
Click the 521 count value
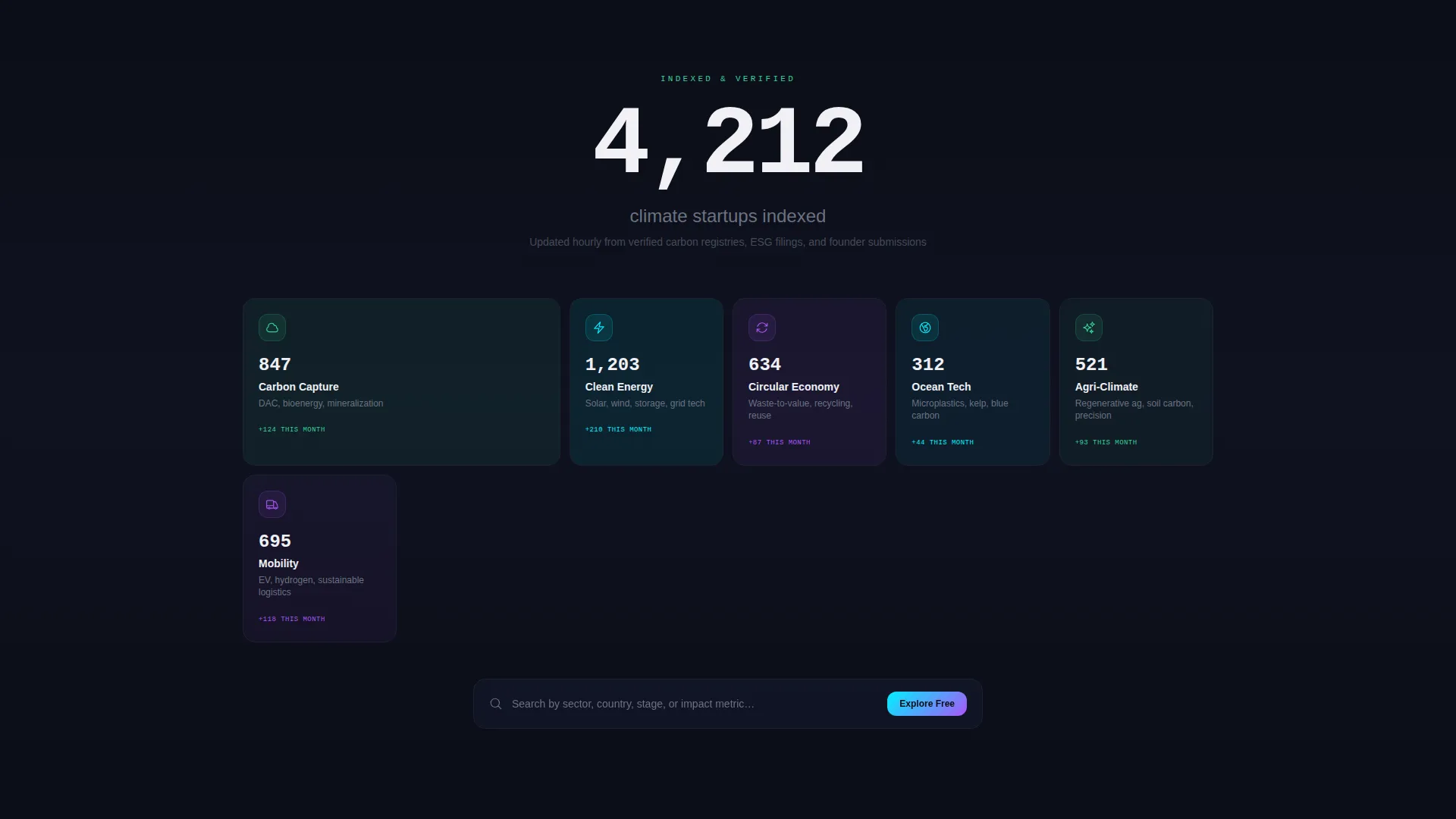[1091, 365]
